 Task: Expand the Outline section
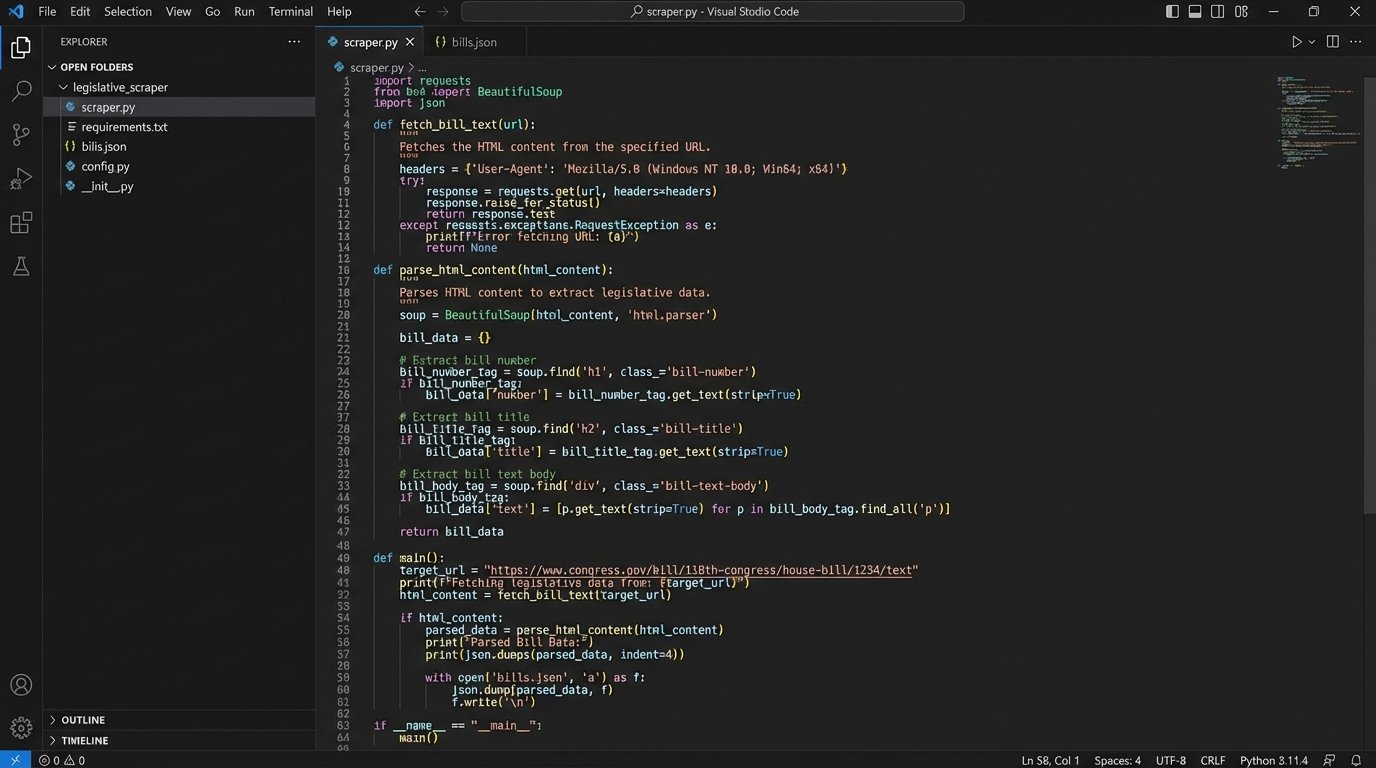pos(82,720)
